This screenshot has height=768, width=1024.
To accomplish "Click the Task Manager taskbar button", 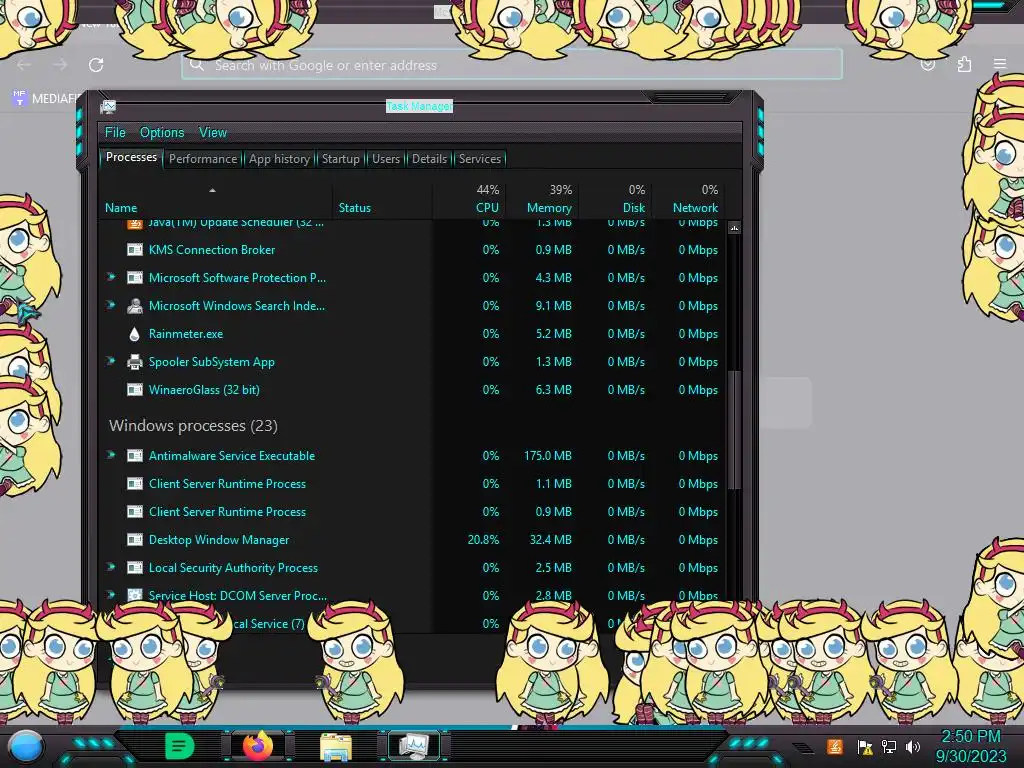I will point(414,746).
